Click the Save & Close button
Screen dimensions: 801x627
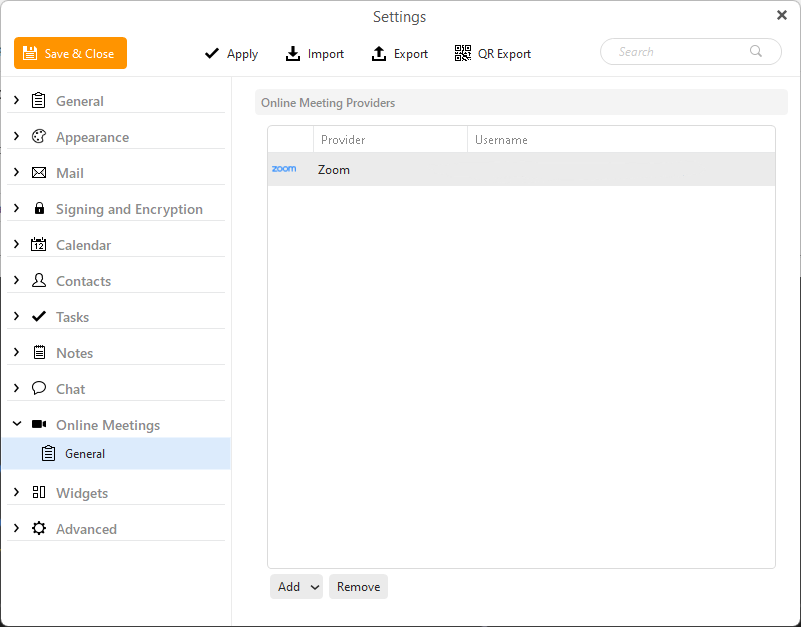pyautogui.click(x=70, y=53)
